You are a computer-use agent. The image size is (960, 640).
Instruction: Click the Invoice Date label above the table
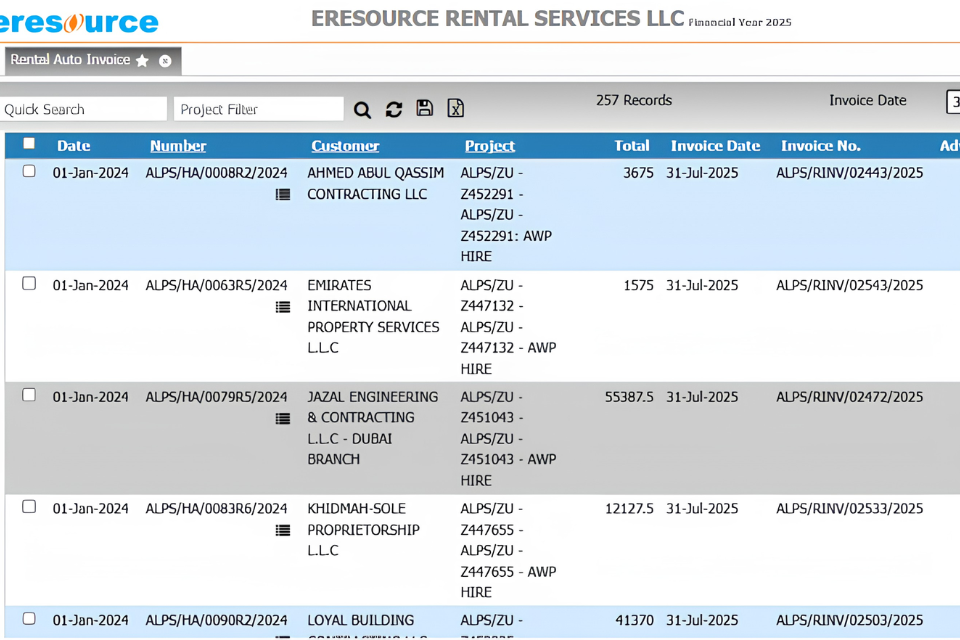(x=868, y=100)
